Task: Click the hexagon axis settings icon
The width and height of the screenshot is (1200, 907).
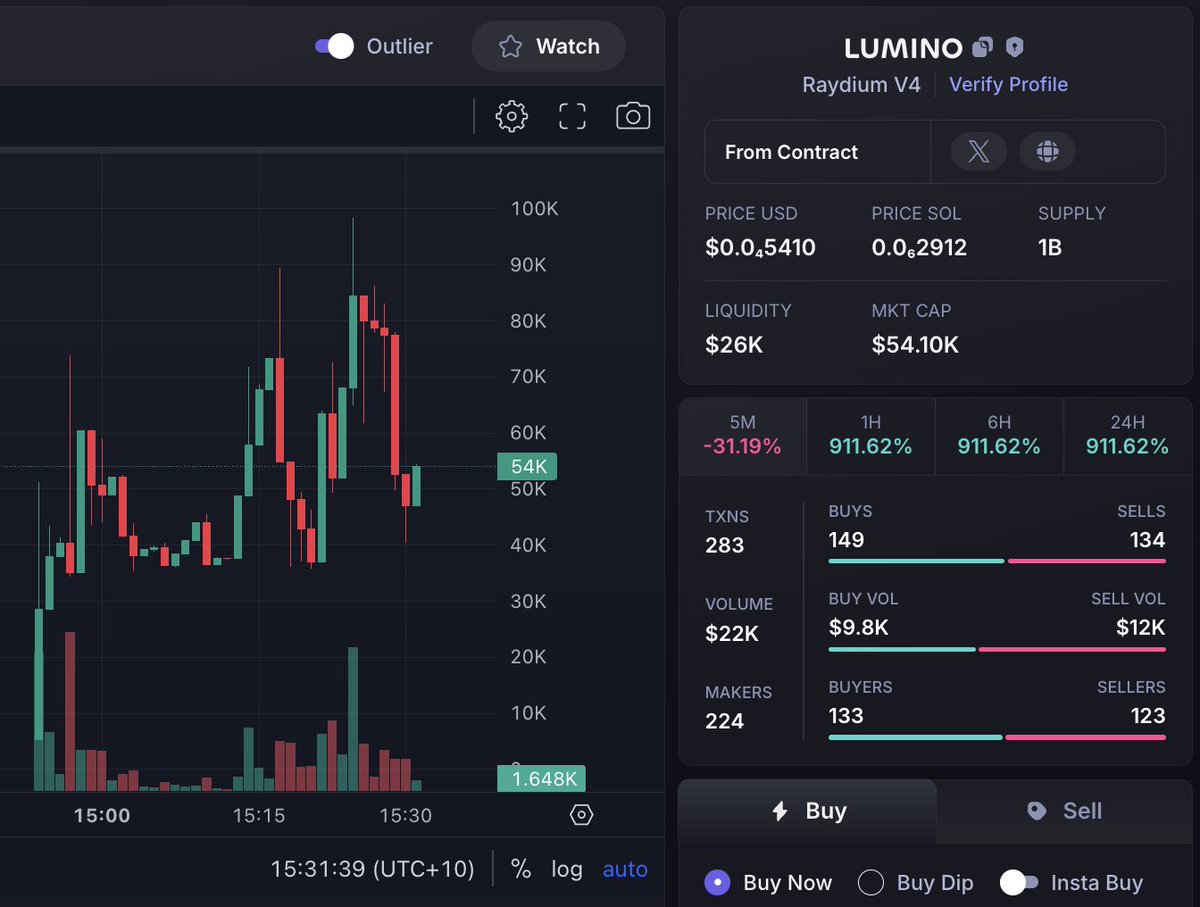Action: 581,815
